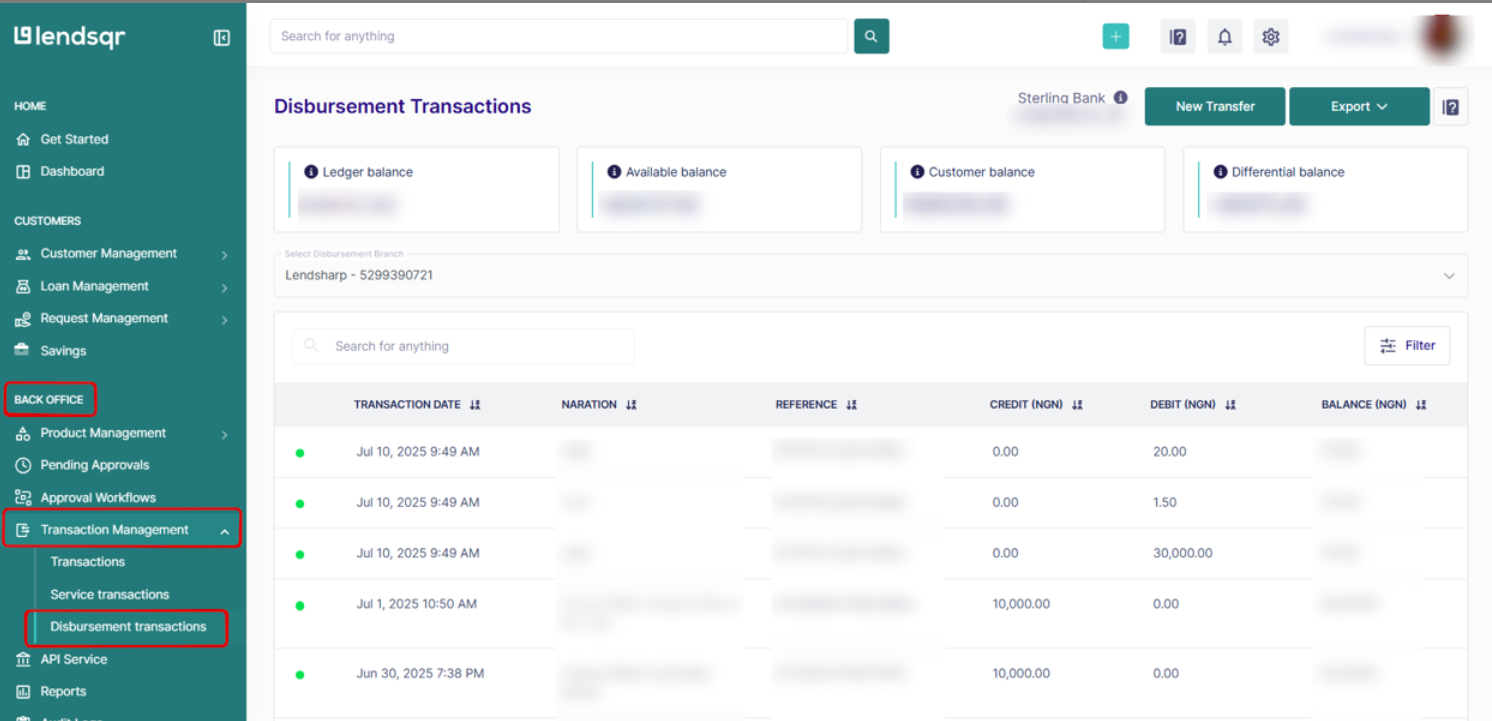Click the help icon next to Export

pyautogui.click(x=1451, y=106)
